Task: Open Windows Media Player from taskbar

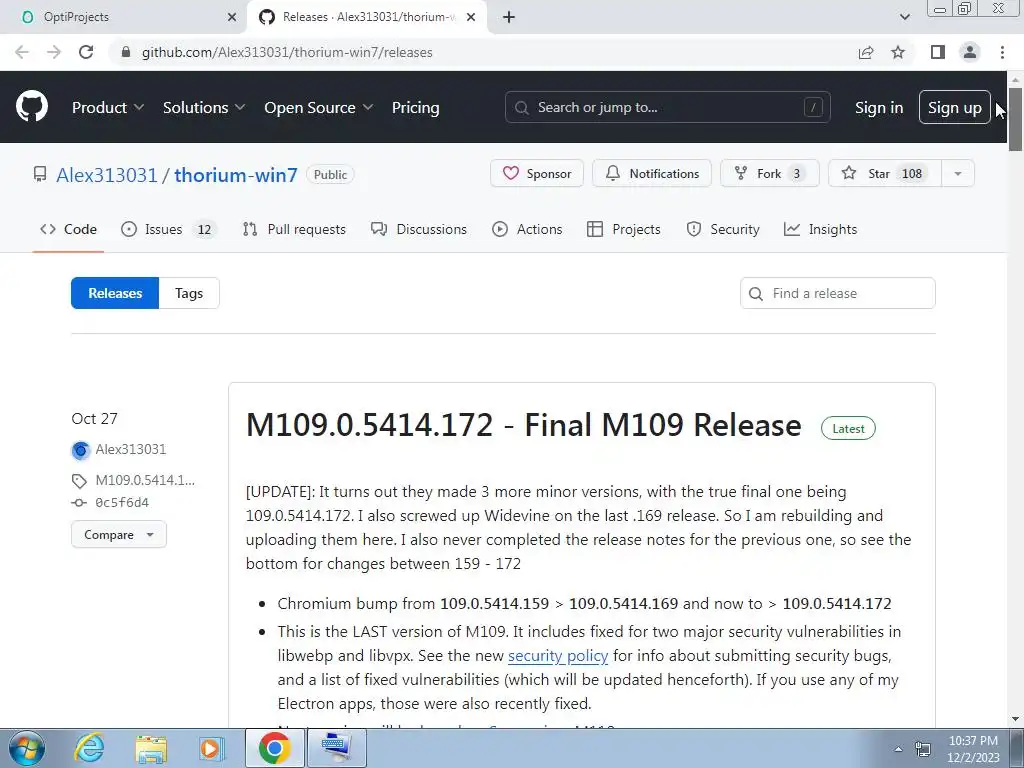Action: (x=212, y=748)
